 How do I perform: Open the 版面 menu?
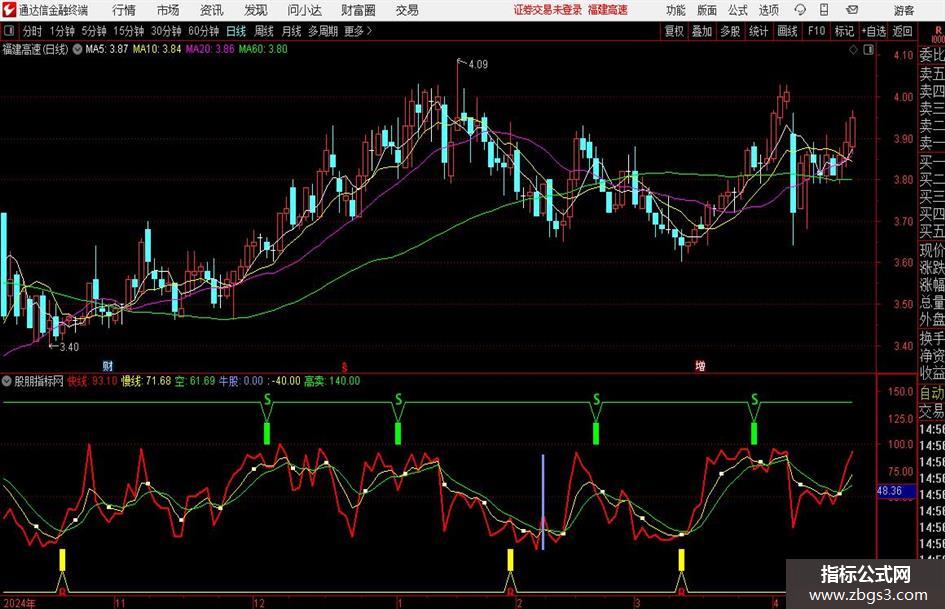coord(706,10)
